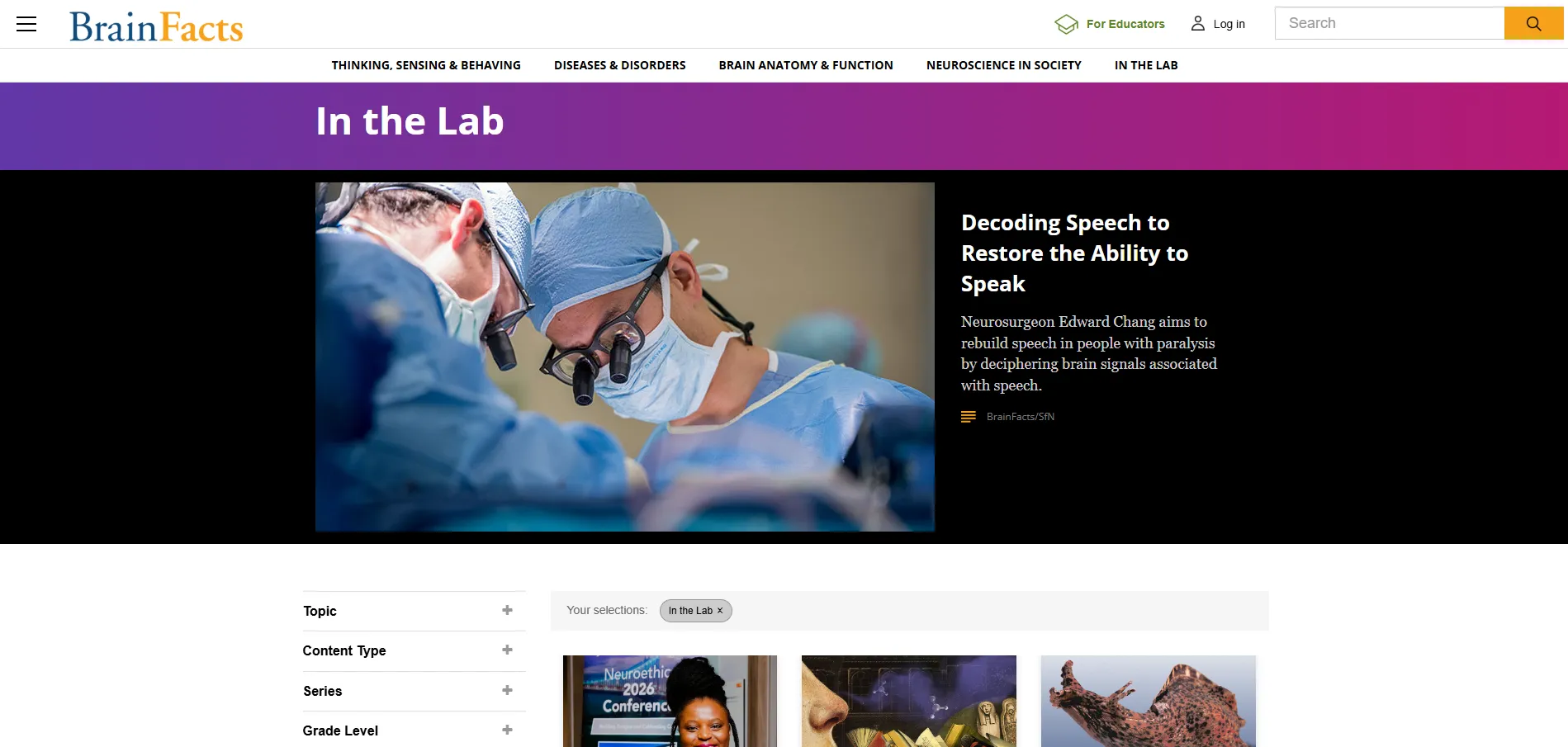
Task: Click the orange search magnifier button
Action: coord(1533,23)
